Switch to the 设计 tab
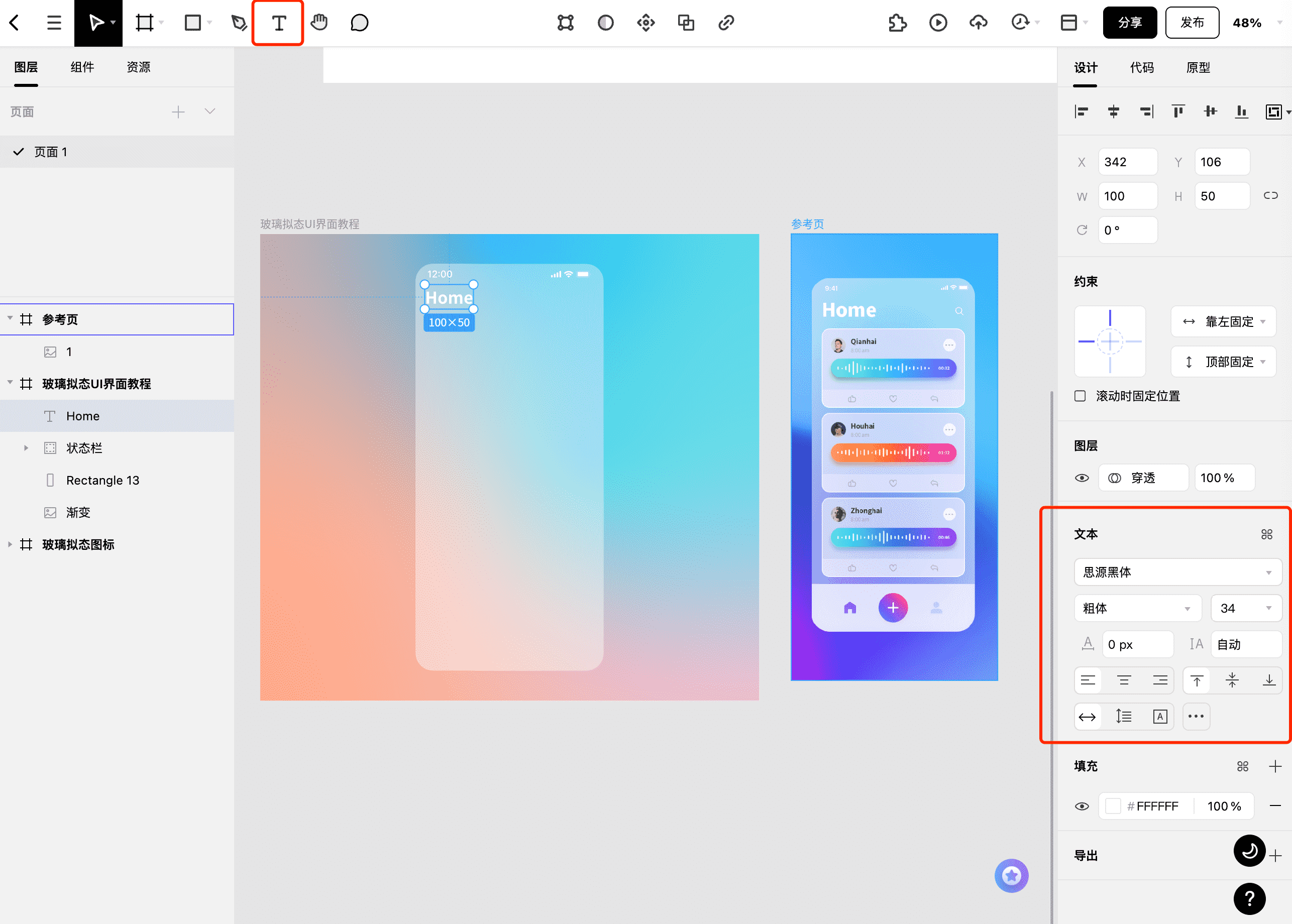 [x=1086, y=68]
